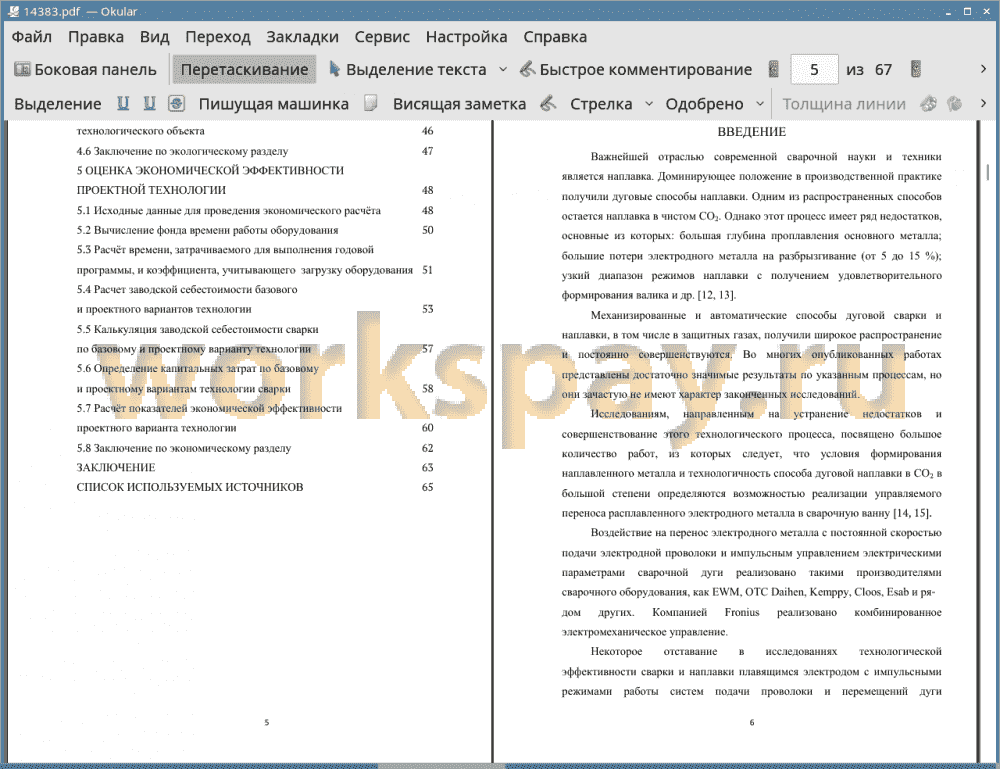Click '5 ОЦЕНКА ЭКОНОМИЧЕСКОЙ ЭФФЕКТИВНОСТИ' heading
This screenshot has height=769, width=1000.
210,170
